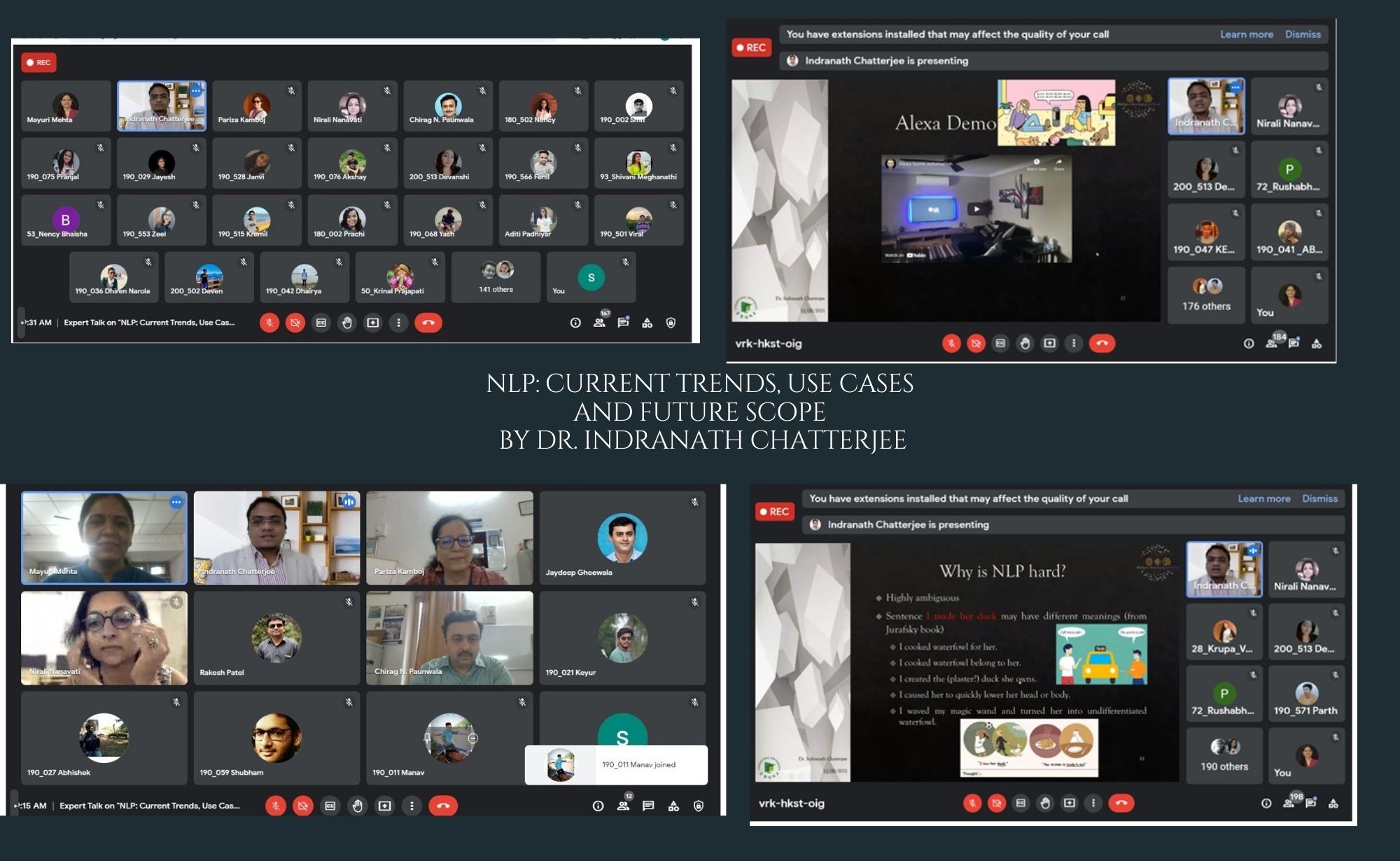Open the '190 others' participants tile
1400x861 pixels.
(1224, 755)
